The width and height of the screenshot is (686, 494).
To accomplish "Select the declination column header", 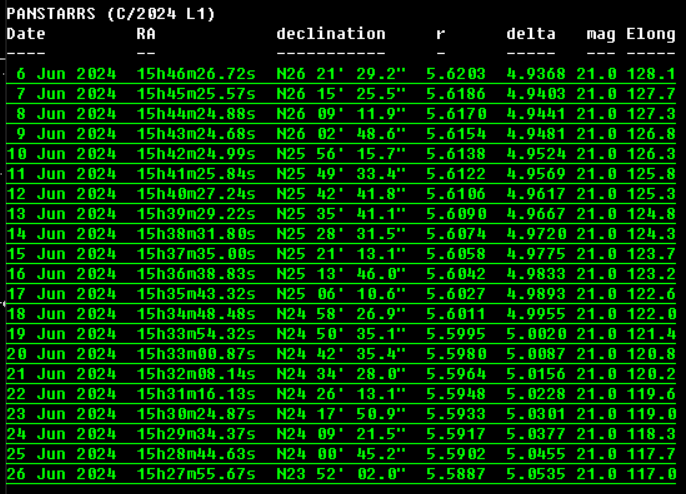I will point(330,34).
